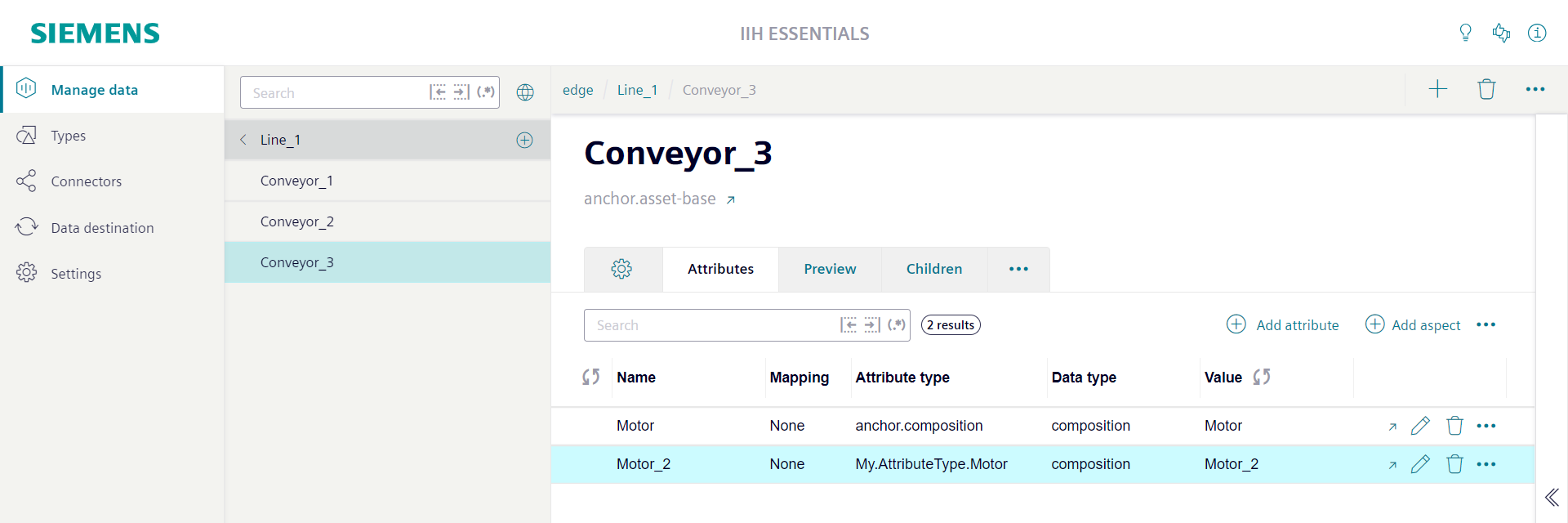The width and height of the screenshot is (1568, 523).
Task: Open Settings in sidebar
Action: [x=113, y=274]
